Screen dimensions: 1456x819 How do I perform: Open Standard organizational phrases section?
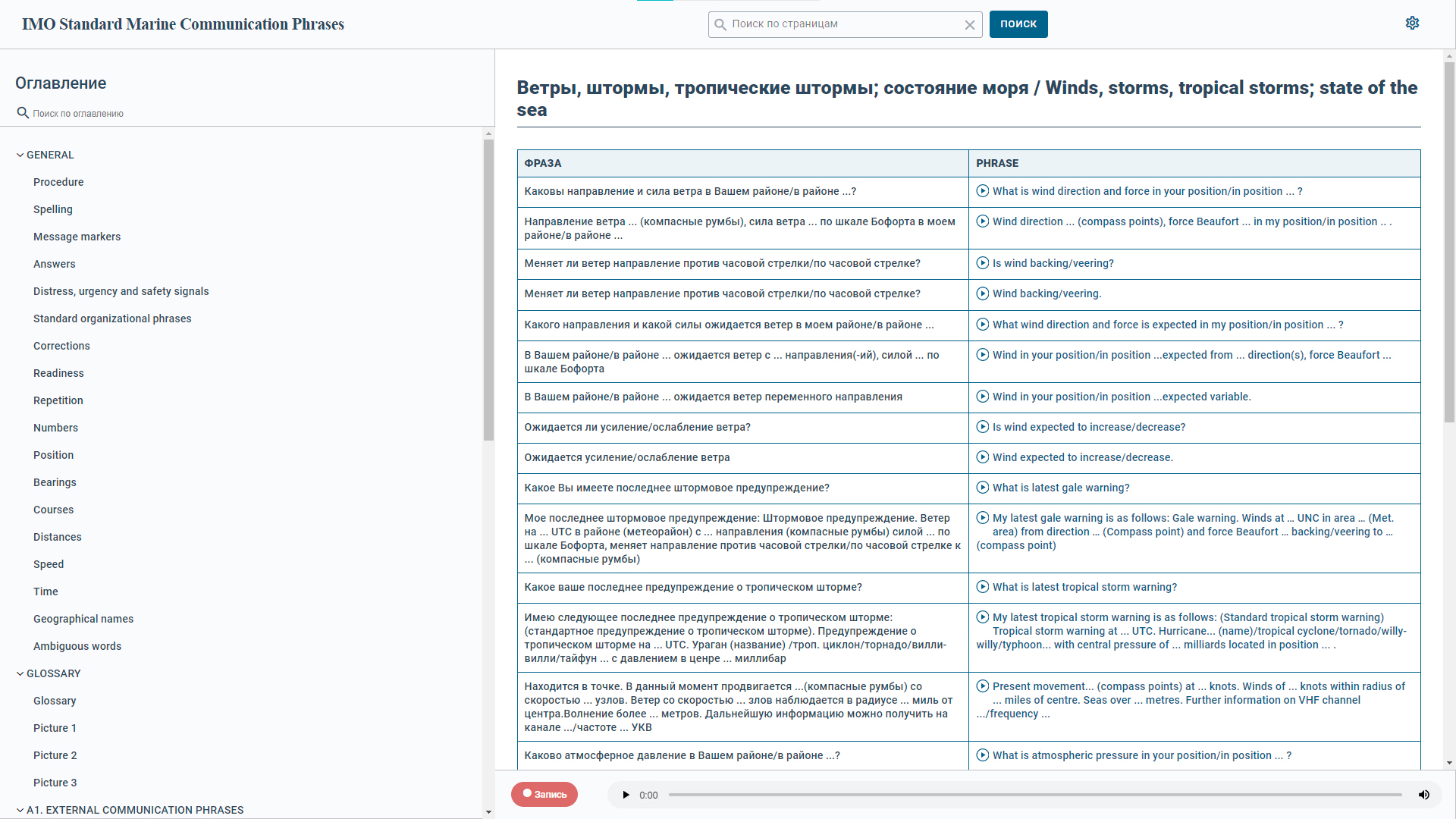[x=112, y=318]
